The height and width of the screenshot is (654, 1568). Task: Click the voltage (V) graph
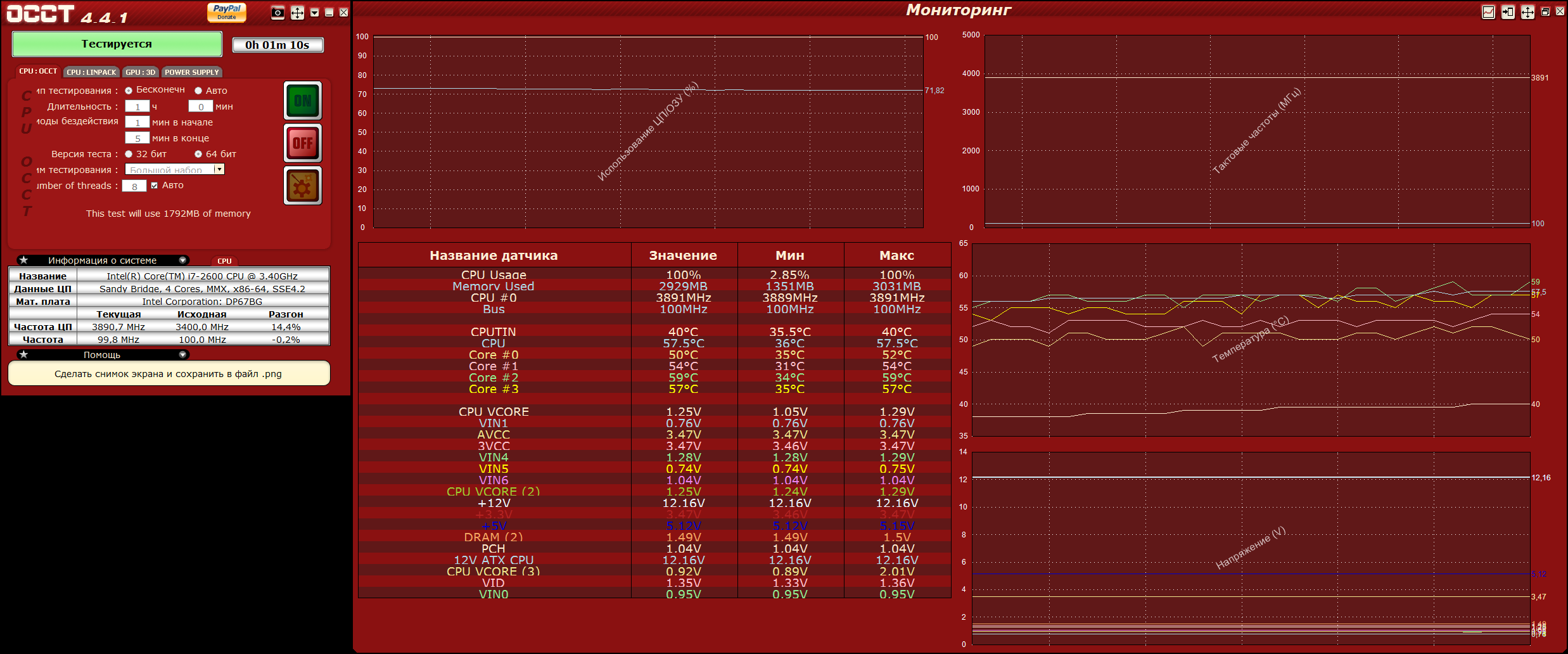pyautogui.click(x=1251, y=548)
